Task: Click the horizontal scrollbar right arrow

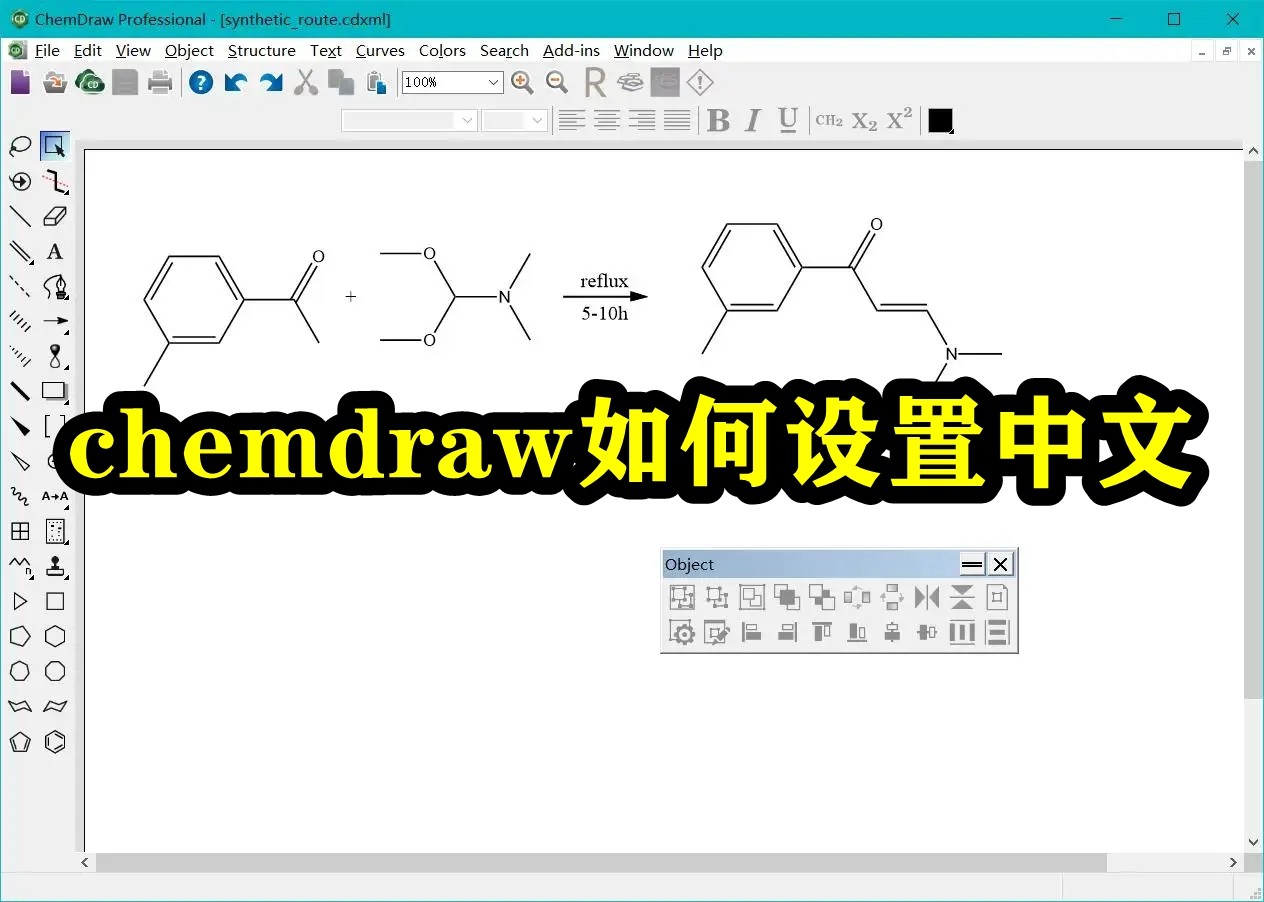Action: (x=1234, y=862)
